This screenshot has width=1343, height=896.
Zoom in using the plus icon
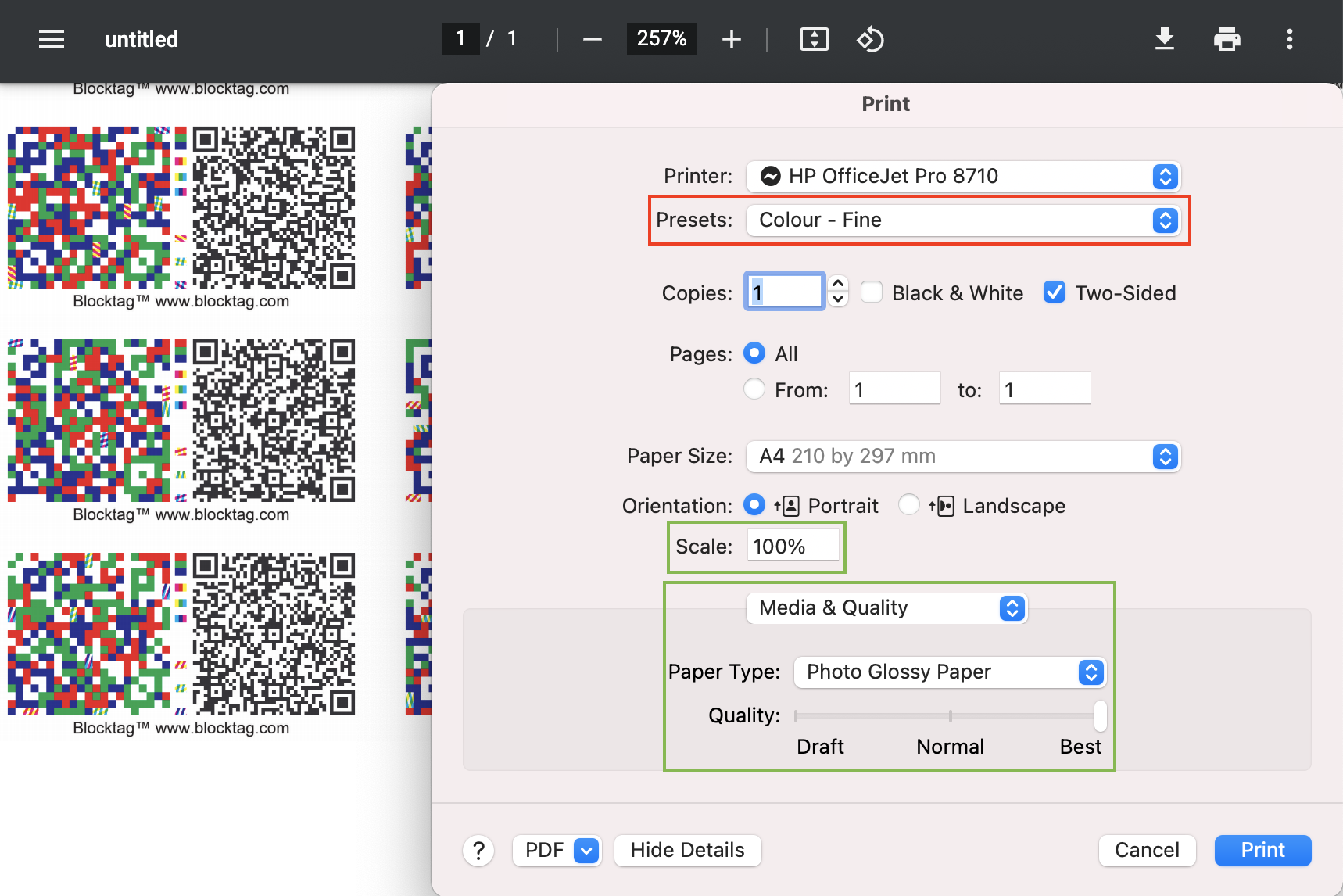(731, 39)
